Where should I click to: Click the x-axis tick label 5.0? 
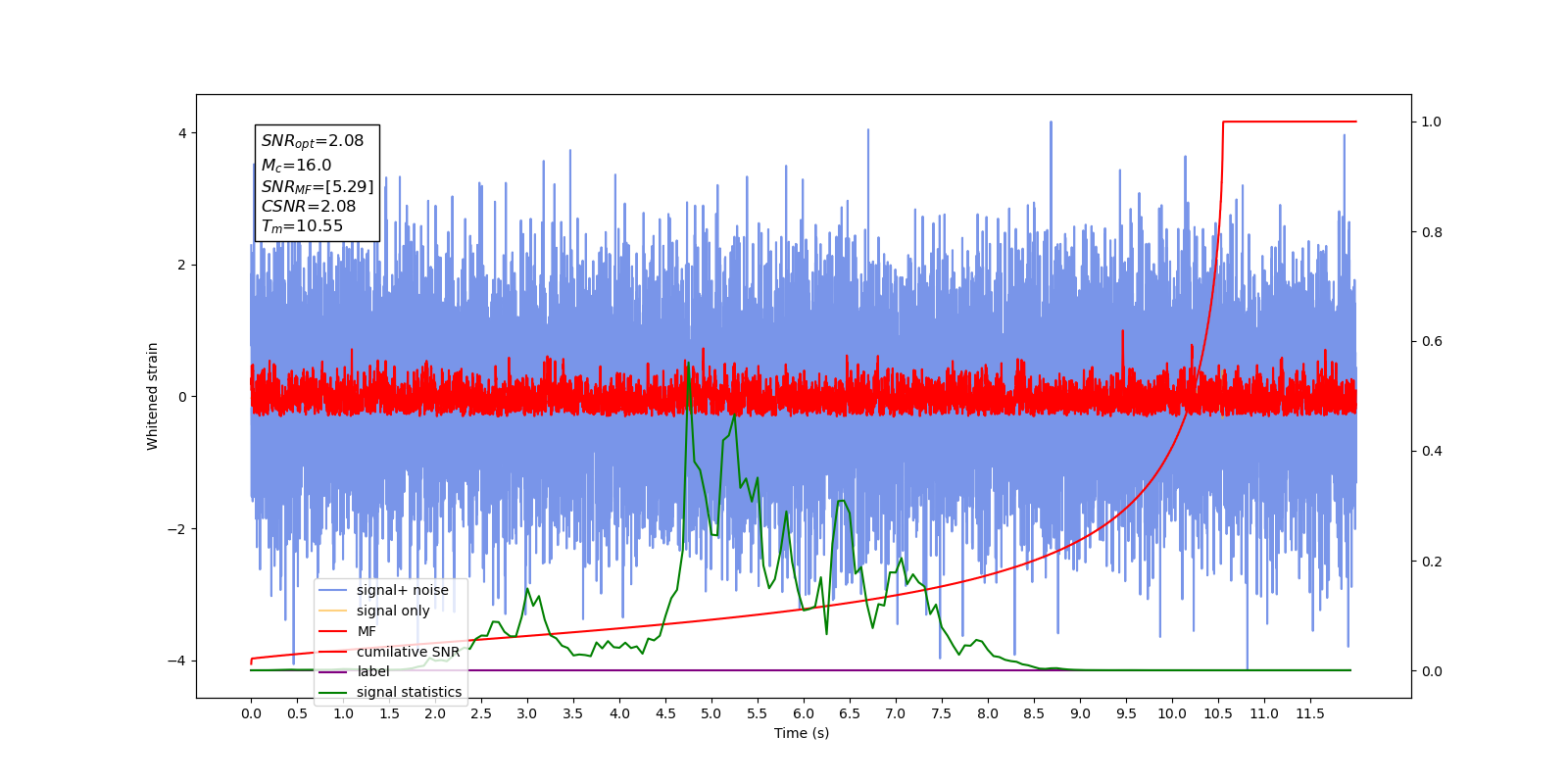(711, 713)
